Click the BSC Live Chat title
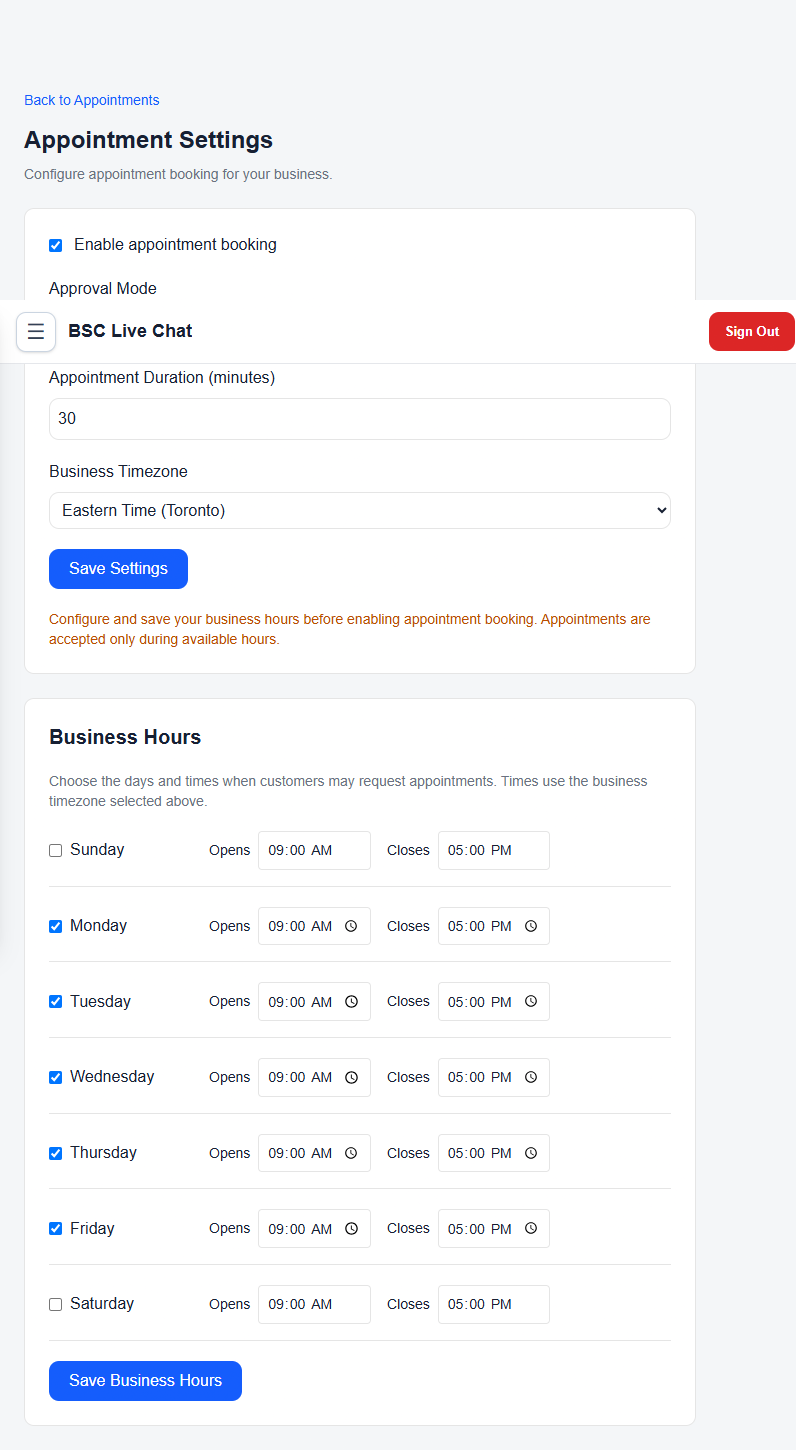Viewport: 796px width, 1450px height. coord(130,331)
